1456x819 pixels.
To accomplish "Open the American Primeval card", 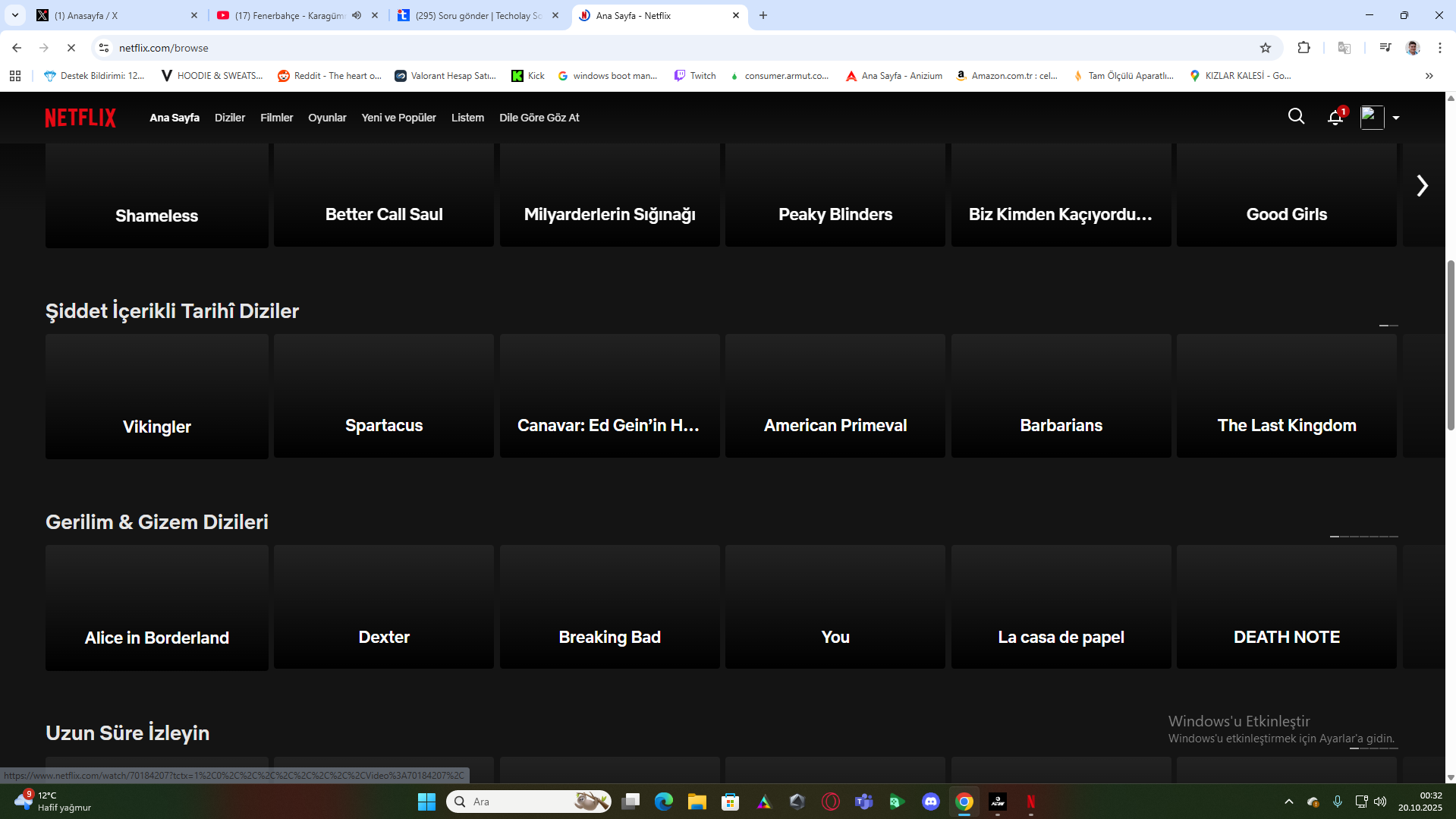I will pyautogui.click(x=835, y=395).
